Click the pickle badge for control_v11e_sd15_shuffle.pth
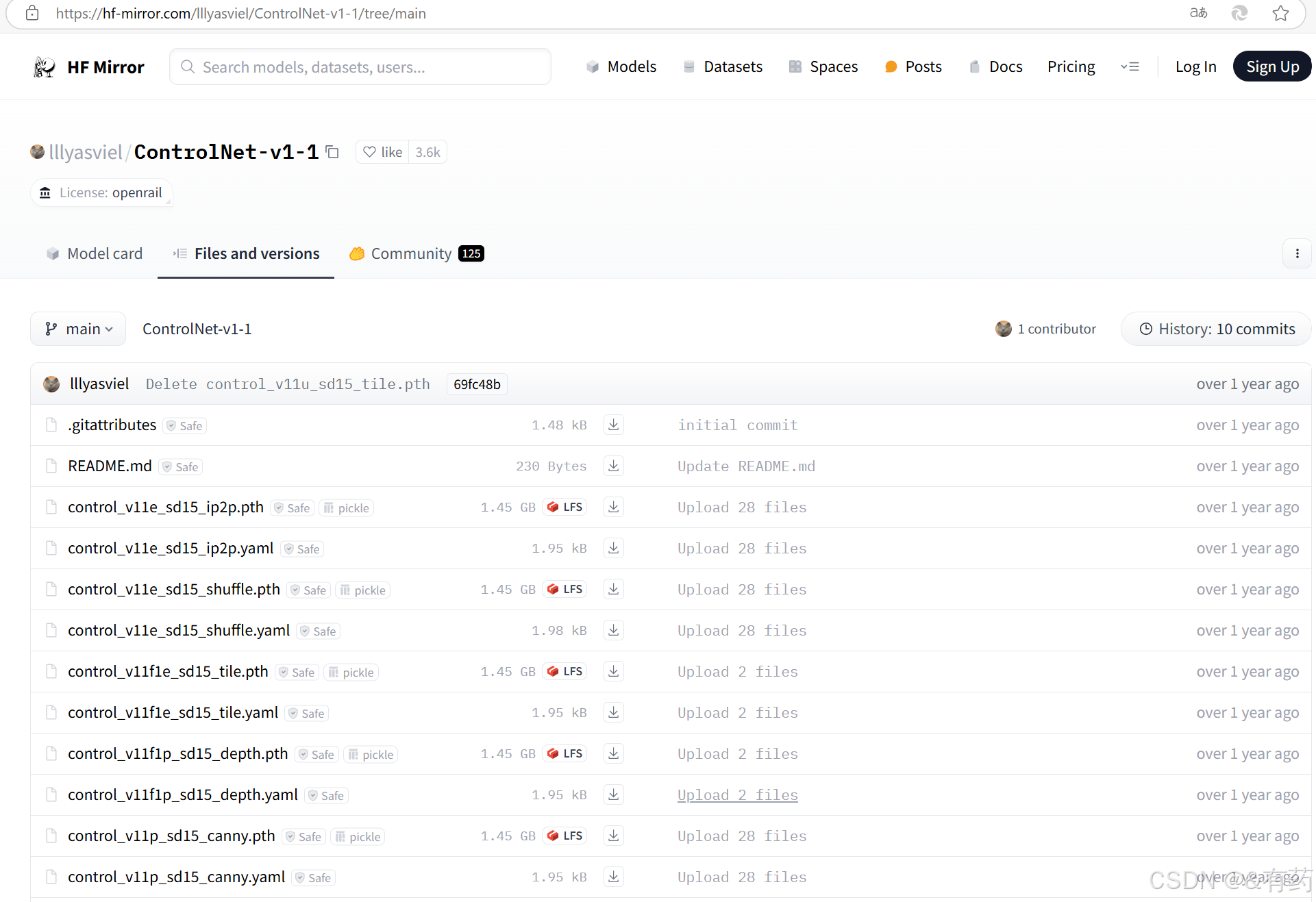Screen dimensions: 1316x902 point(362,590)
